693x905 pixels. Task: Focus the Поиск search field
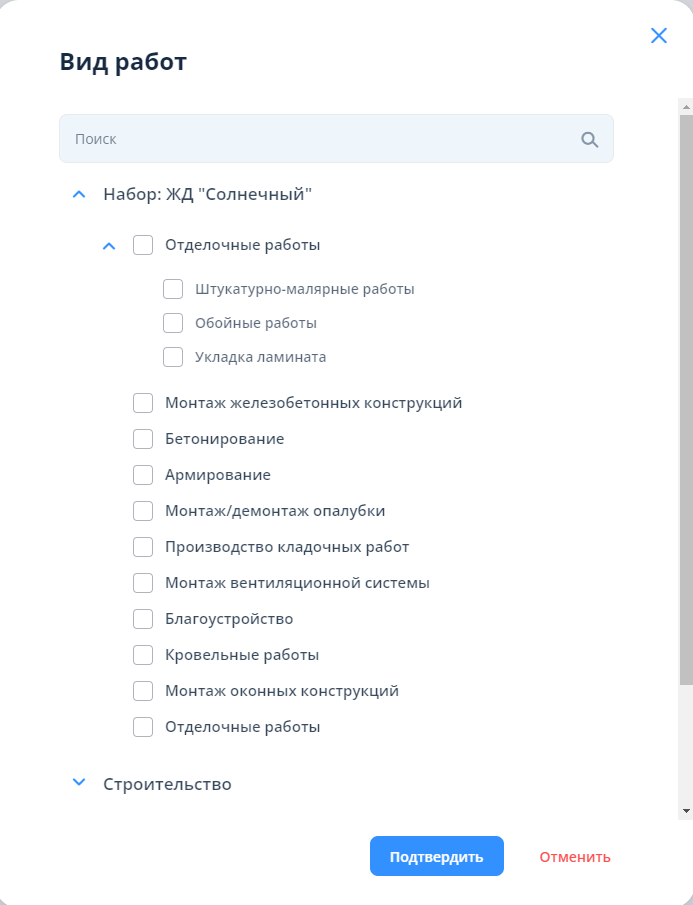pyautogui.click(x=320, y=139)
